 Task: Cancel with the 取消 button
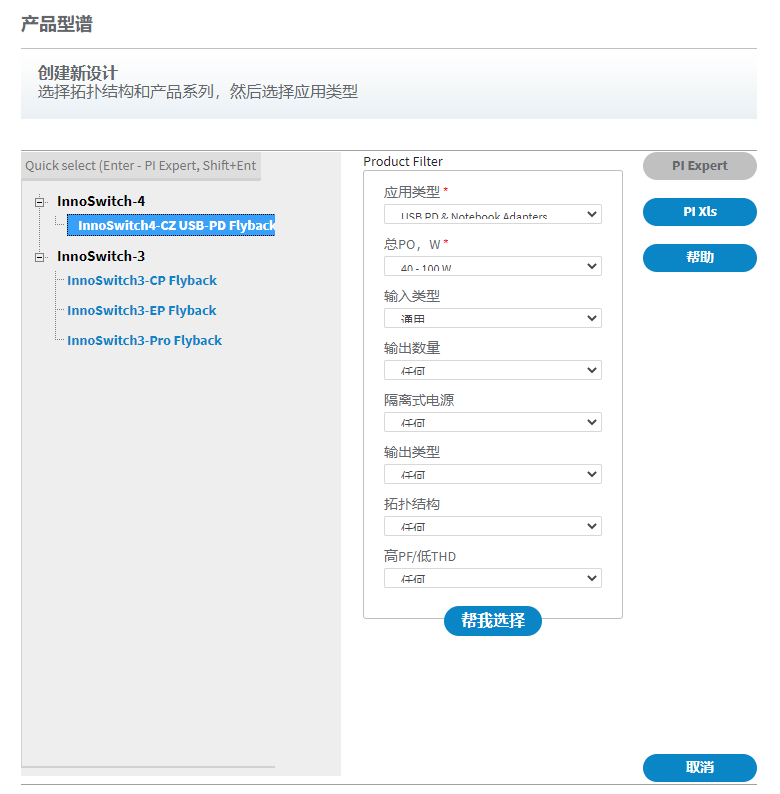pyautogui.click(x=700, y=768)
